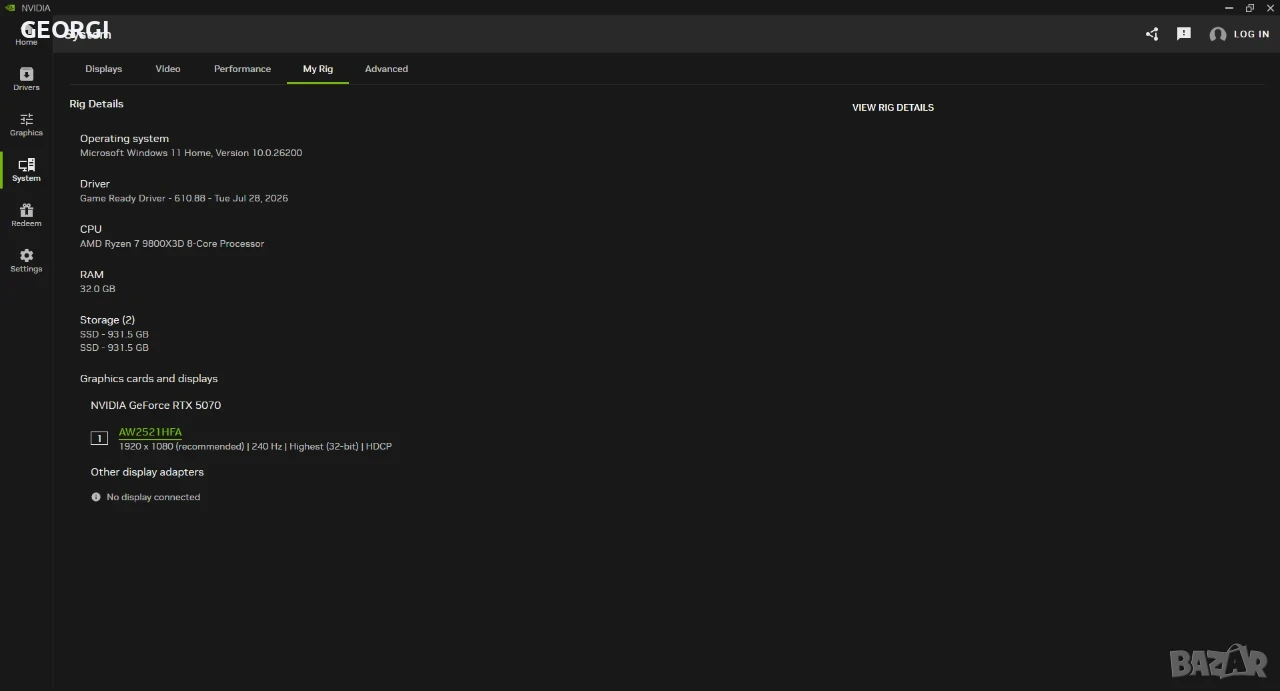Click the 1920 x 1080 240 Hz display info

click(x=255, y=447)
